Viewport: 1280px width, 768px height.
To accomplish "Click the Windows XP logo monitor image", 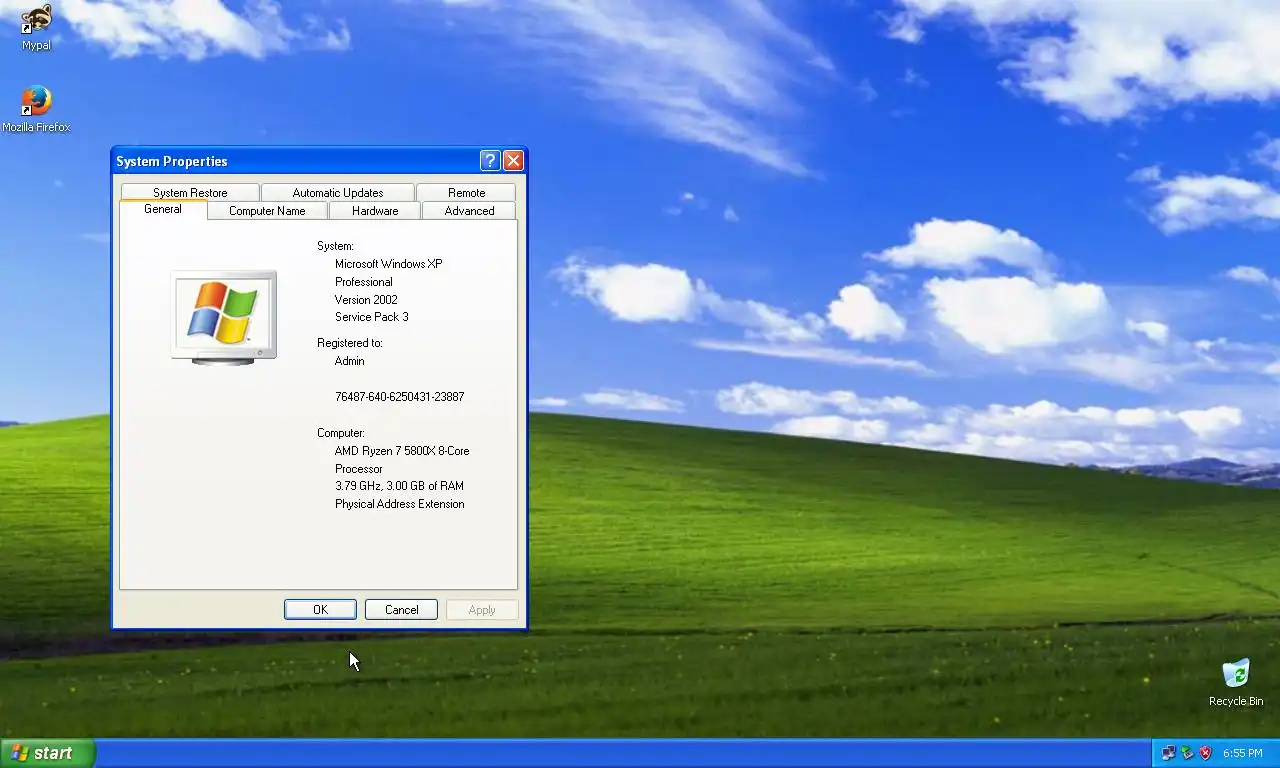I will tap(223, 317).
